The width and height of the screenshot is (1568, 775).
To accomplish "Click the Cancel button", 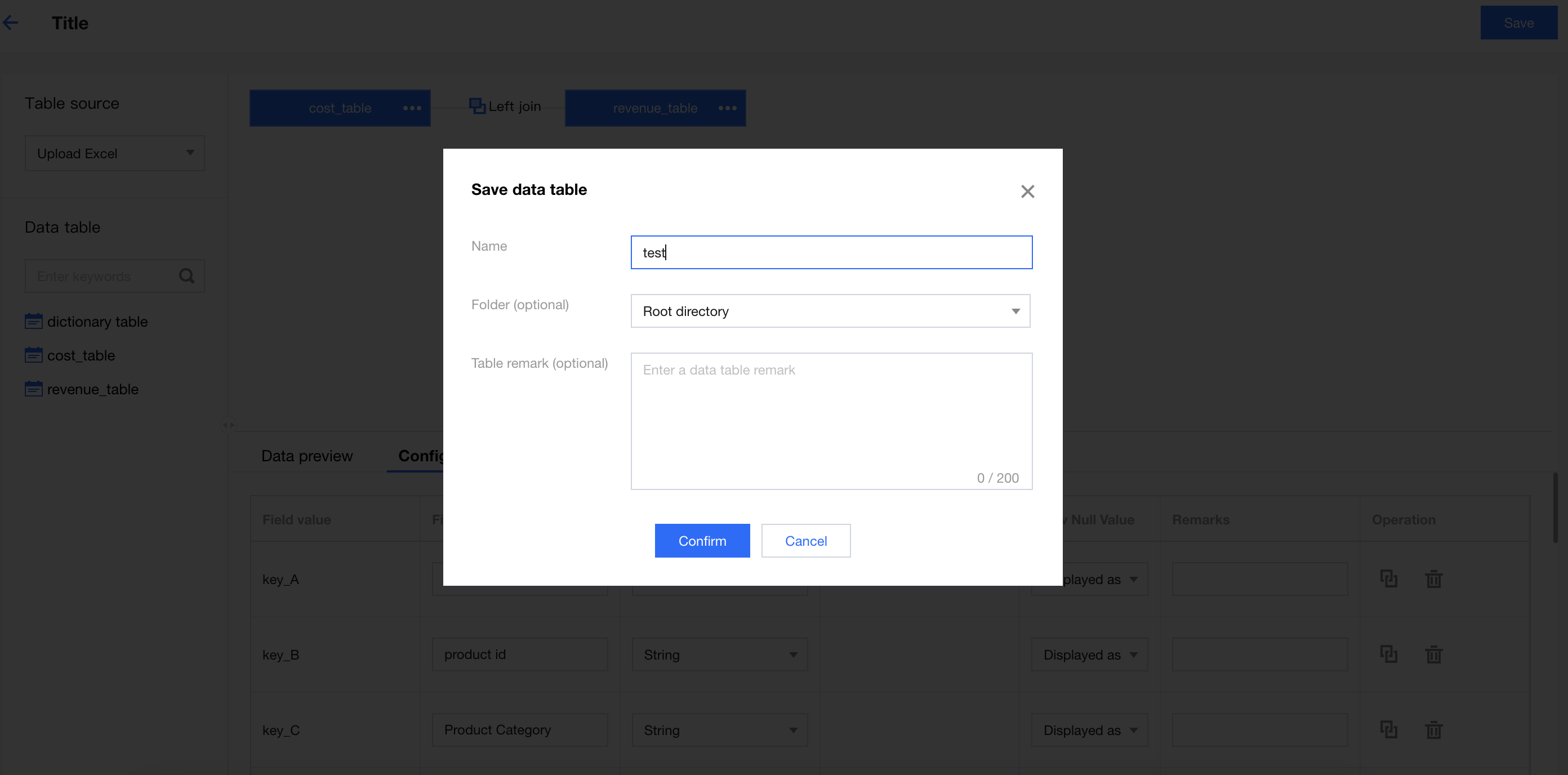I will pos(805,541).
